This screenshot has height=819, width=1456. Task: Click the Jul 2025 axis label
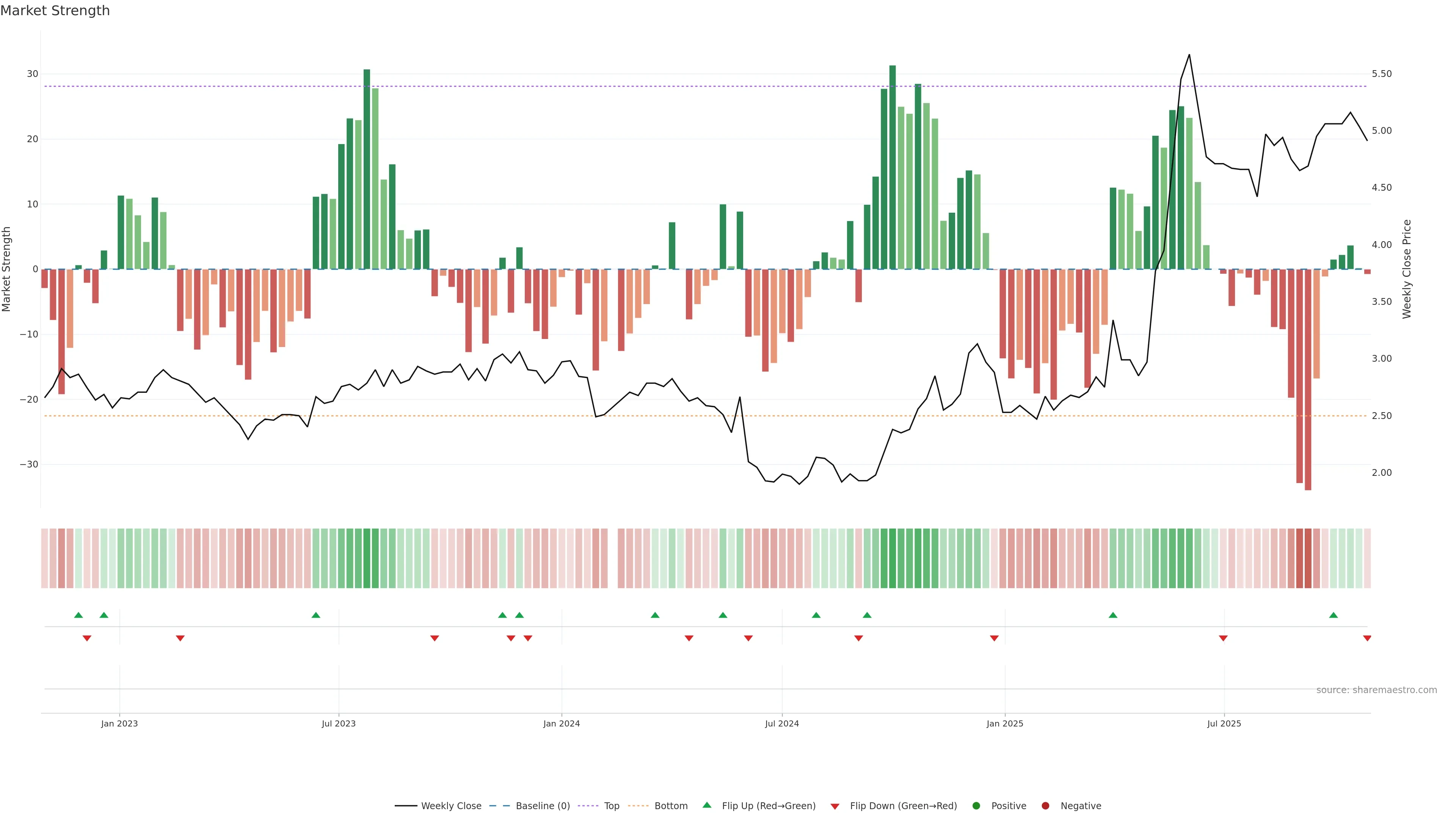coord(1224,723)
